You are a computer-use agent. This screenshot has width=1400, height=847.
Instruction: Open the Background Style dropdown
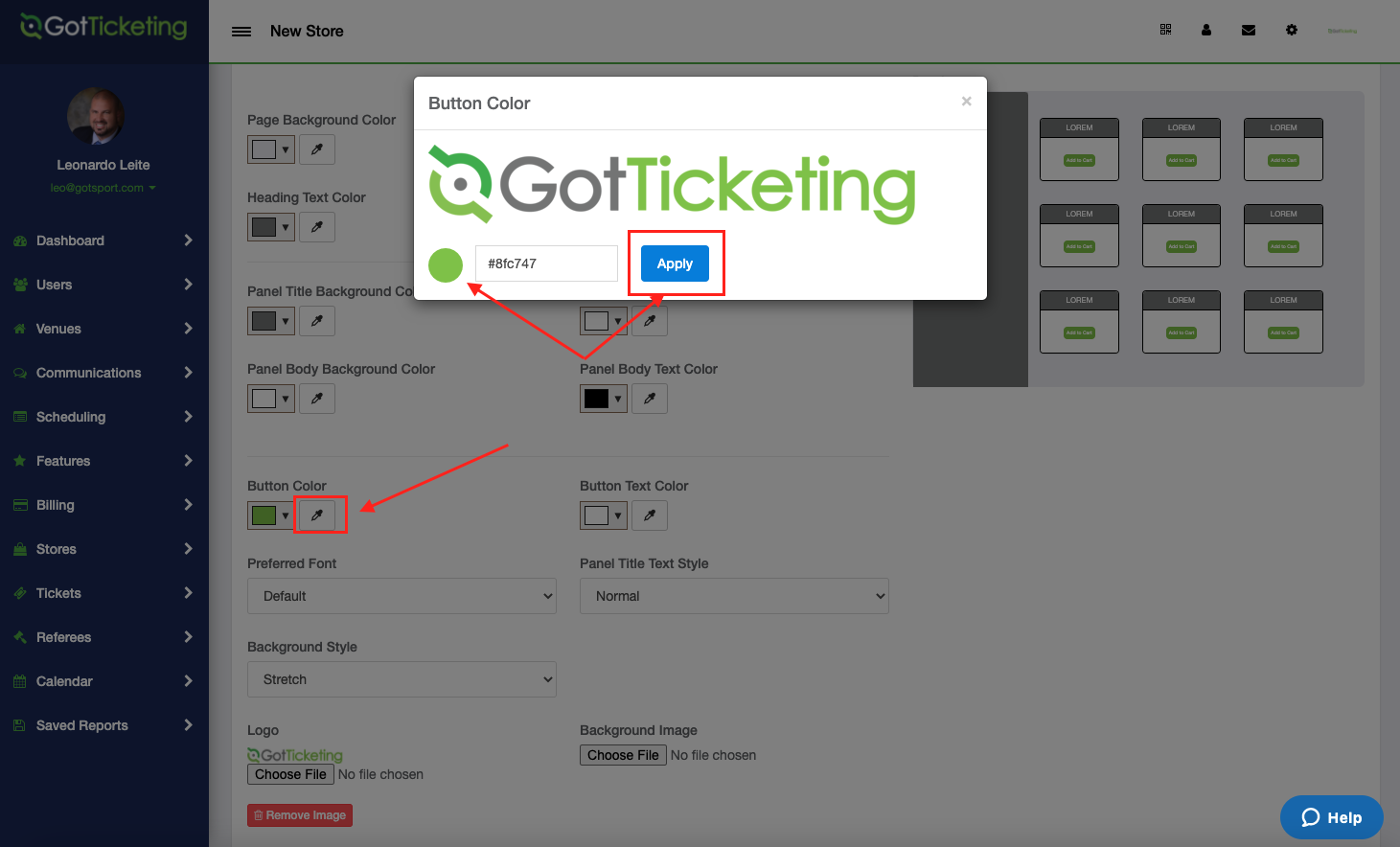click(x=402, y=679)
